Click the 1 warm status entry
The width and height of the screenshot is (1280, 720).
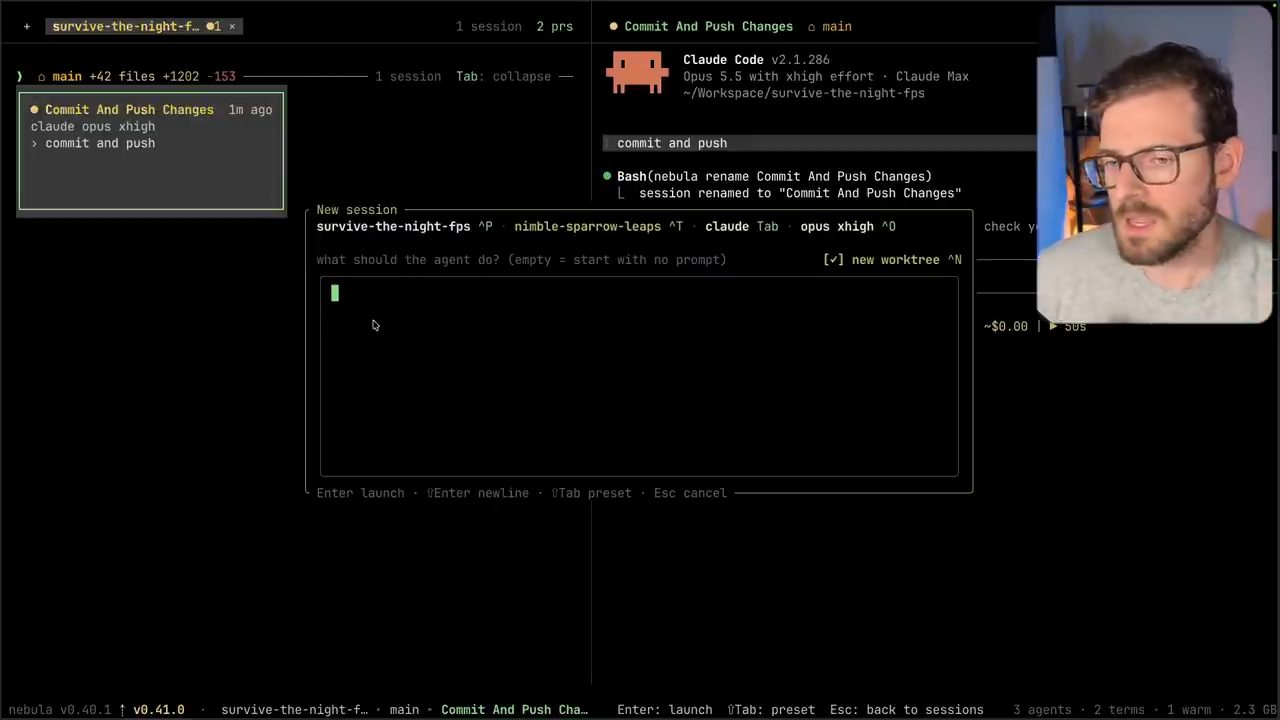tap(1189, 710)
